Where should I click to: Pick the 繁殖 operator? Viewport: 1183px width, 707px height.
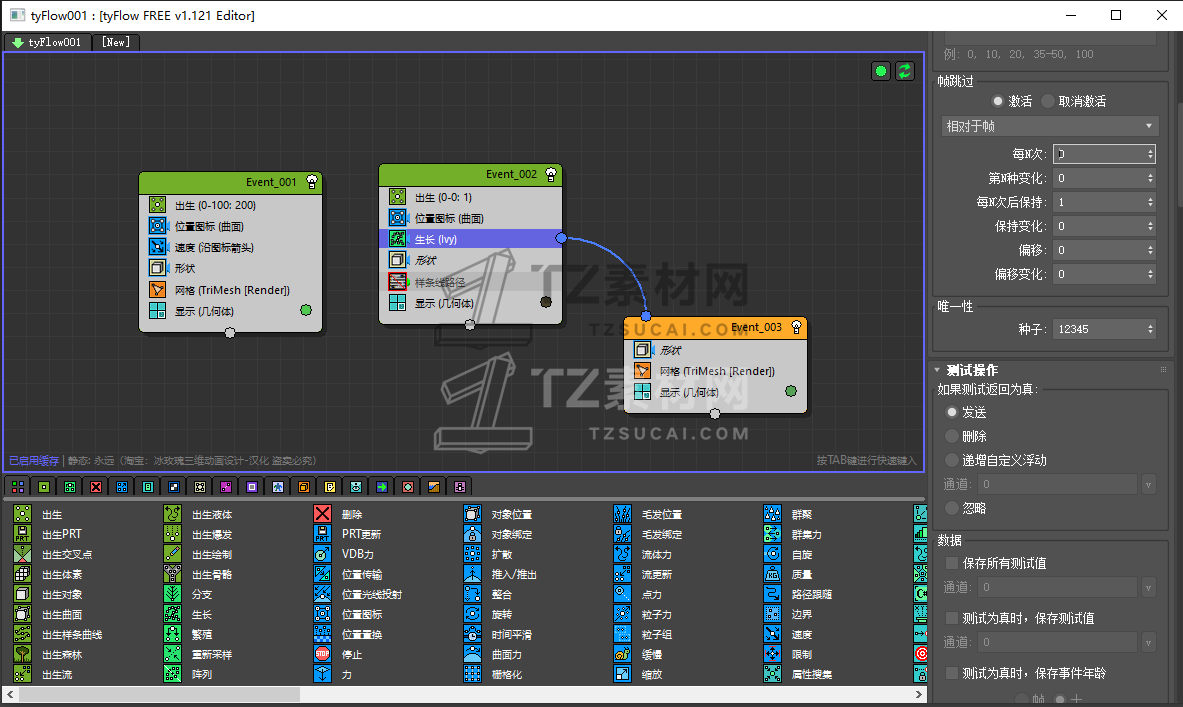click(188, 635)
